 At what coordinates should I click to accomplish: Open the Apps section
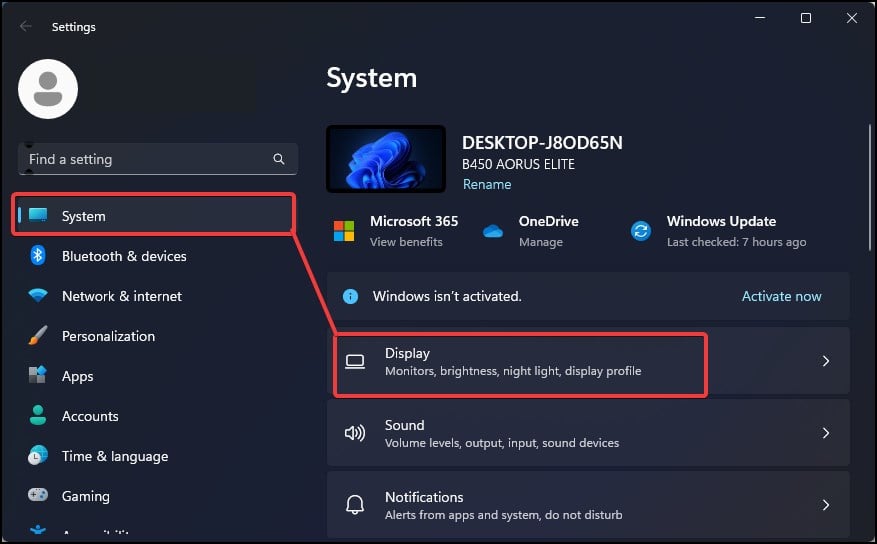coord(157,376)
